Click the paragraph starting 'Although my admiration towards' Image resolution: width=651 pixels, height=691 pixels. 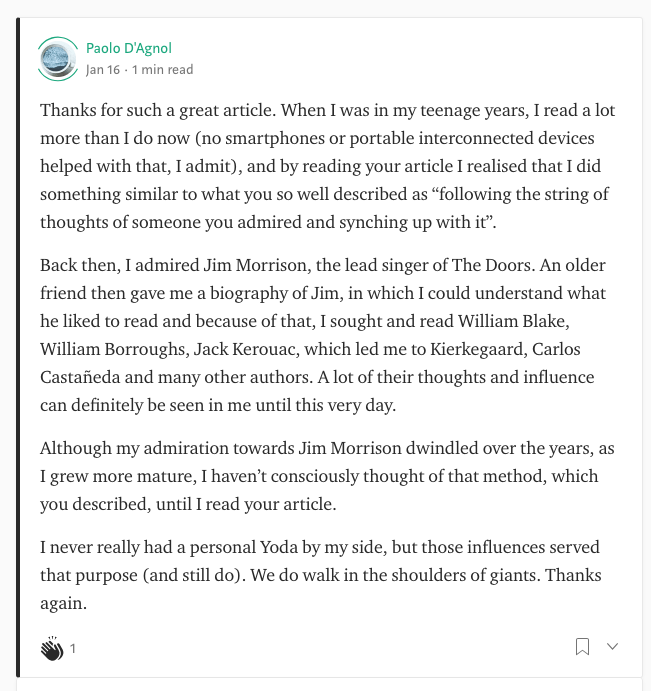(327, 476)
